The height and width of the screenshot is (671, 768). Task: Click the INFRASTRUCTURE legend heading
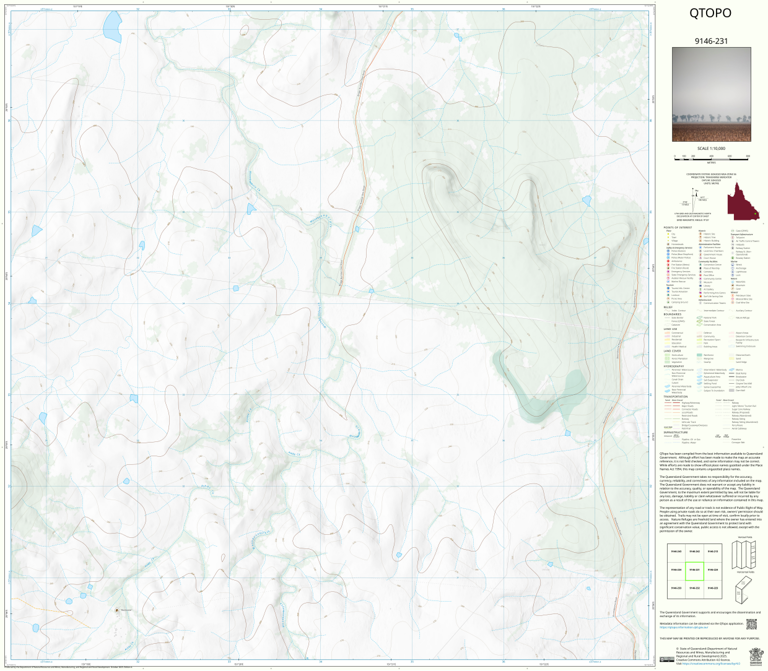[675, 432]
